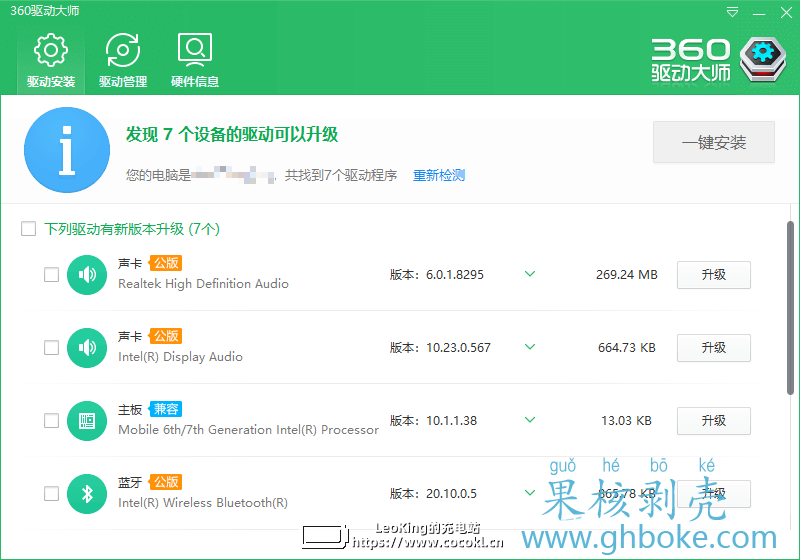Expand version dropdown for 6.0.1.8295
The image size is (800, 560).
coord(530,274)
